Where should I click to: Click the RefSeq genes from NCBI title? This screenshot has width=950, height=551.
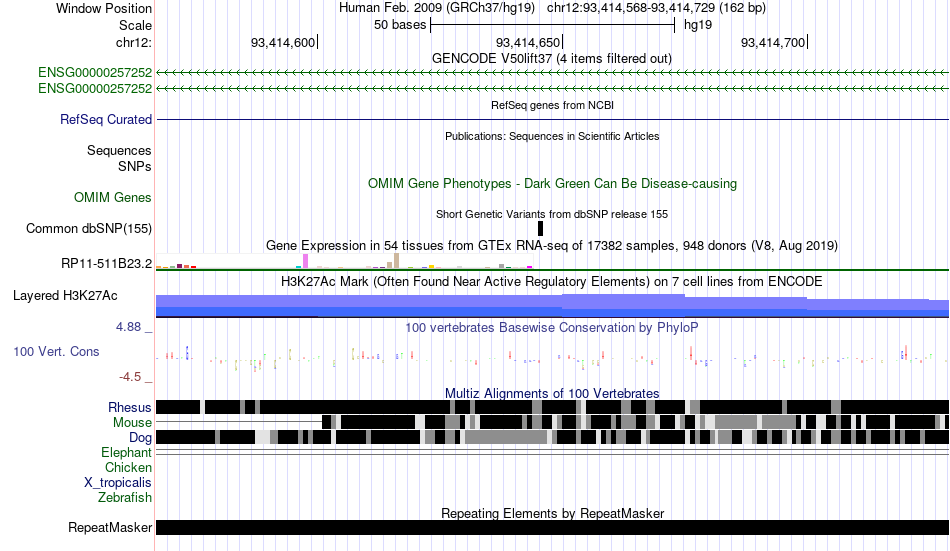click(x=552, y=105)
